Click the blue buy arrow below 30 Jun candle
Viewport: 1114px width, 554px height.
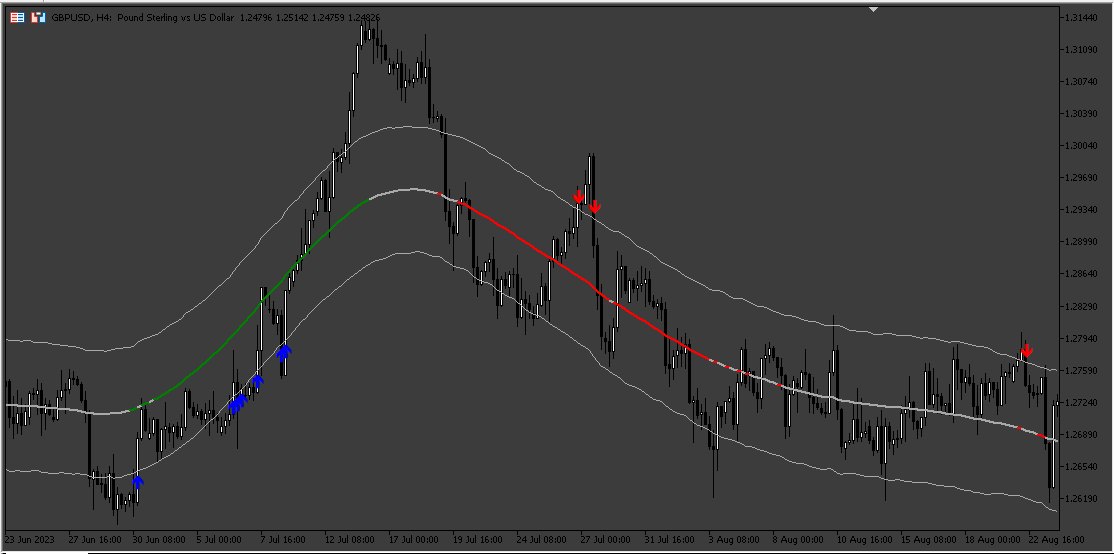[138, 483]
